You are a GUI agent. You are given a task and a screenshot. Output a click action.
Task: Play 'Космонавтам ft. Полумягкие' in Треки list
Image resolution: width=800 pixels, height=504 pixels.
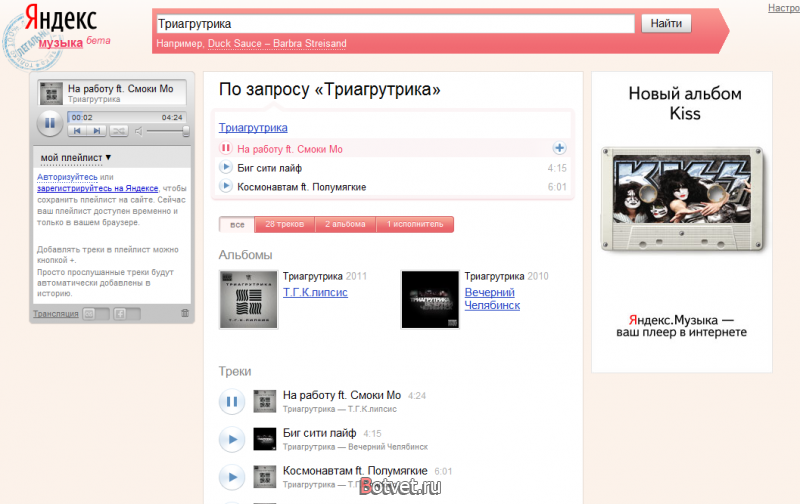point(232,477)
